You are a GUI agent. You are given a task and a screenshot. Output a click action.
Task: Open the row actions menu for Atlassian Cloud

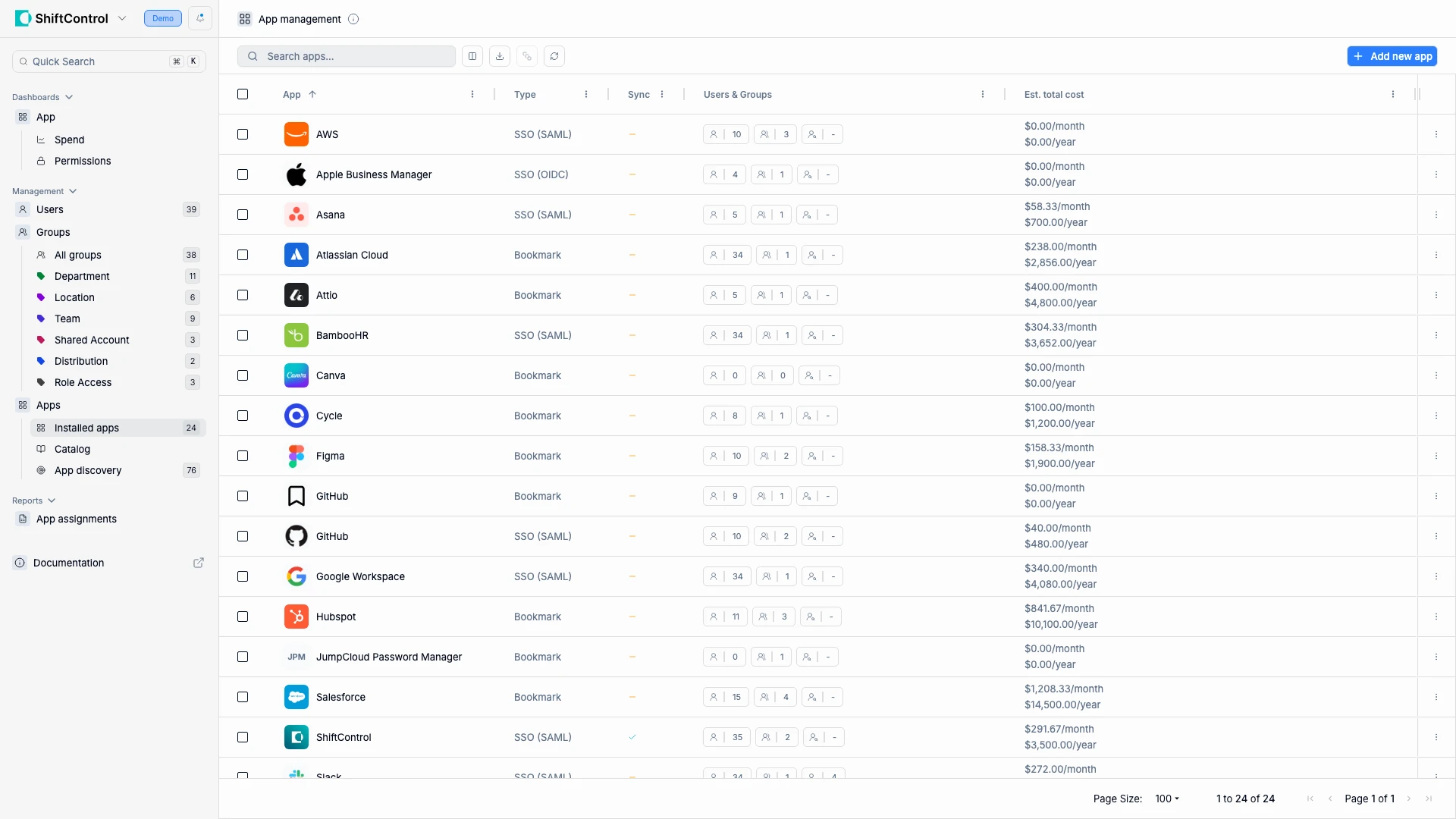tap(1436, 255)
